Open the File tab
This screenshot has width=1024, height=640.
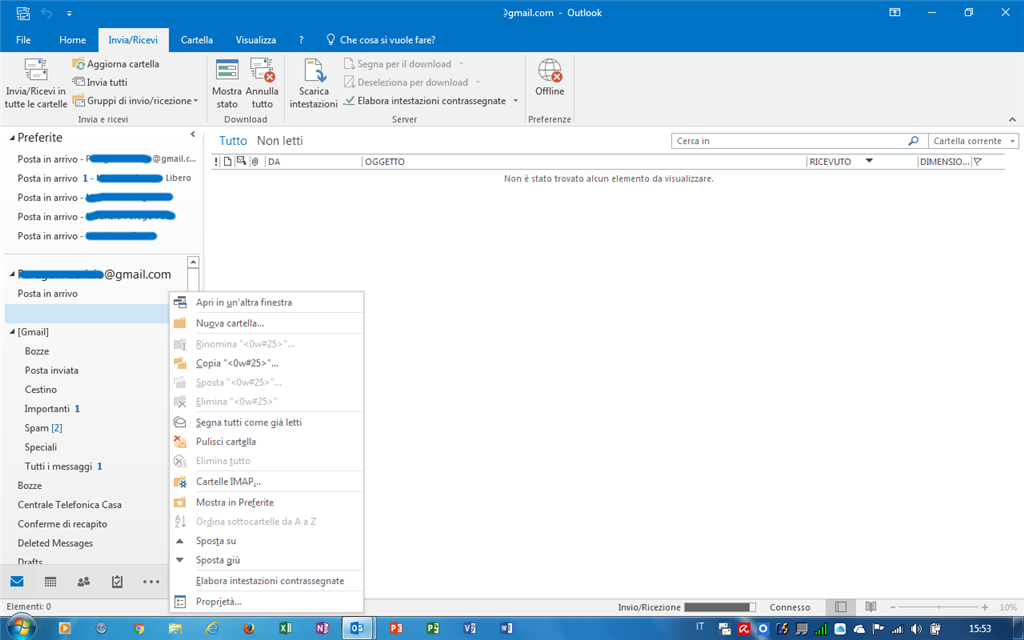pos(24,40)
